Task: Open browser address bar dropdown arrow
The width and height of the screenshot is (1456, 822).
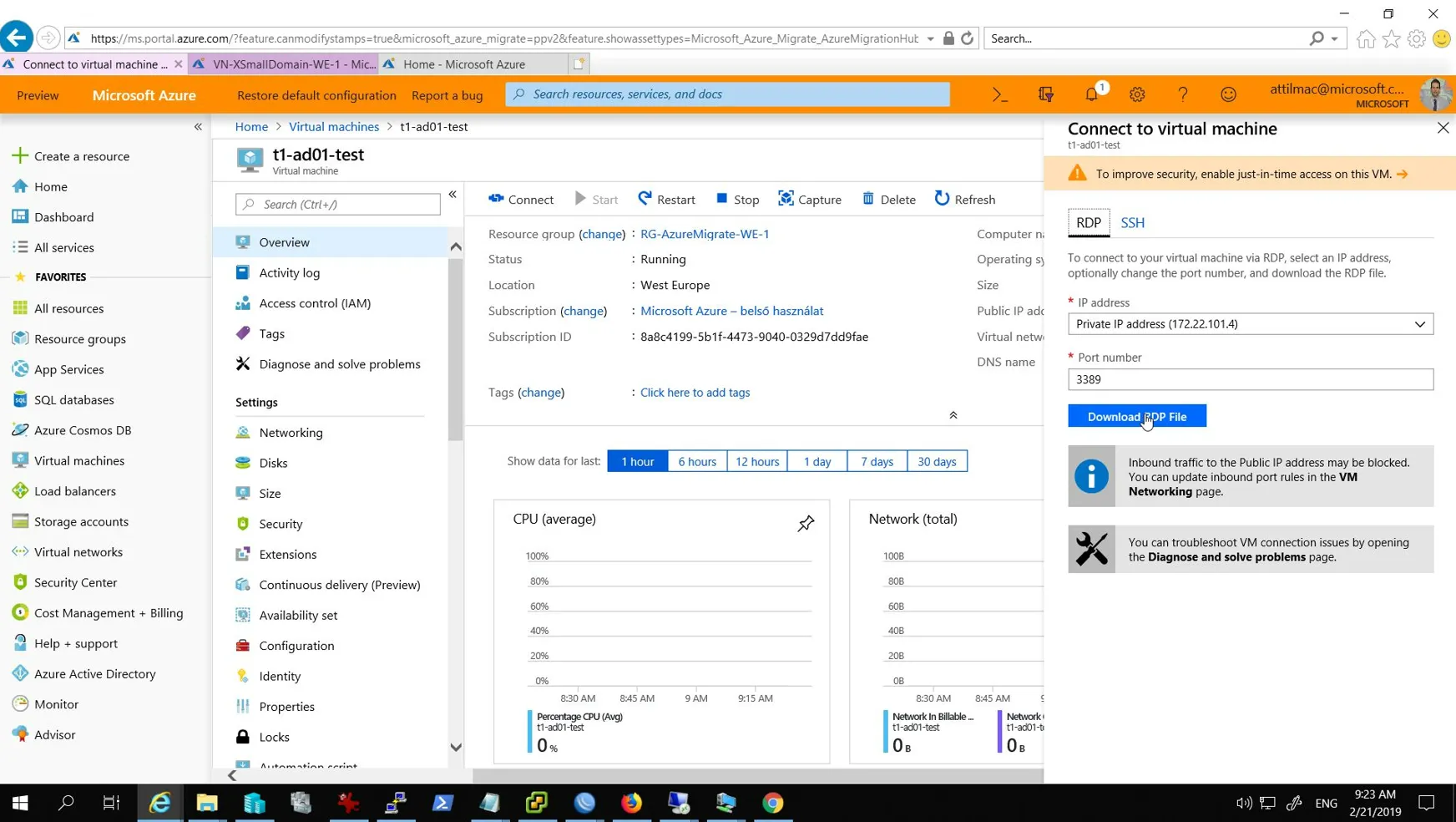Action: 930,38
